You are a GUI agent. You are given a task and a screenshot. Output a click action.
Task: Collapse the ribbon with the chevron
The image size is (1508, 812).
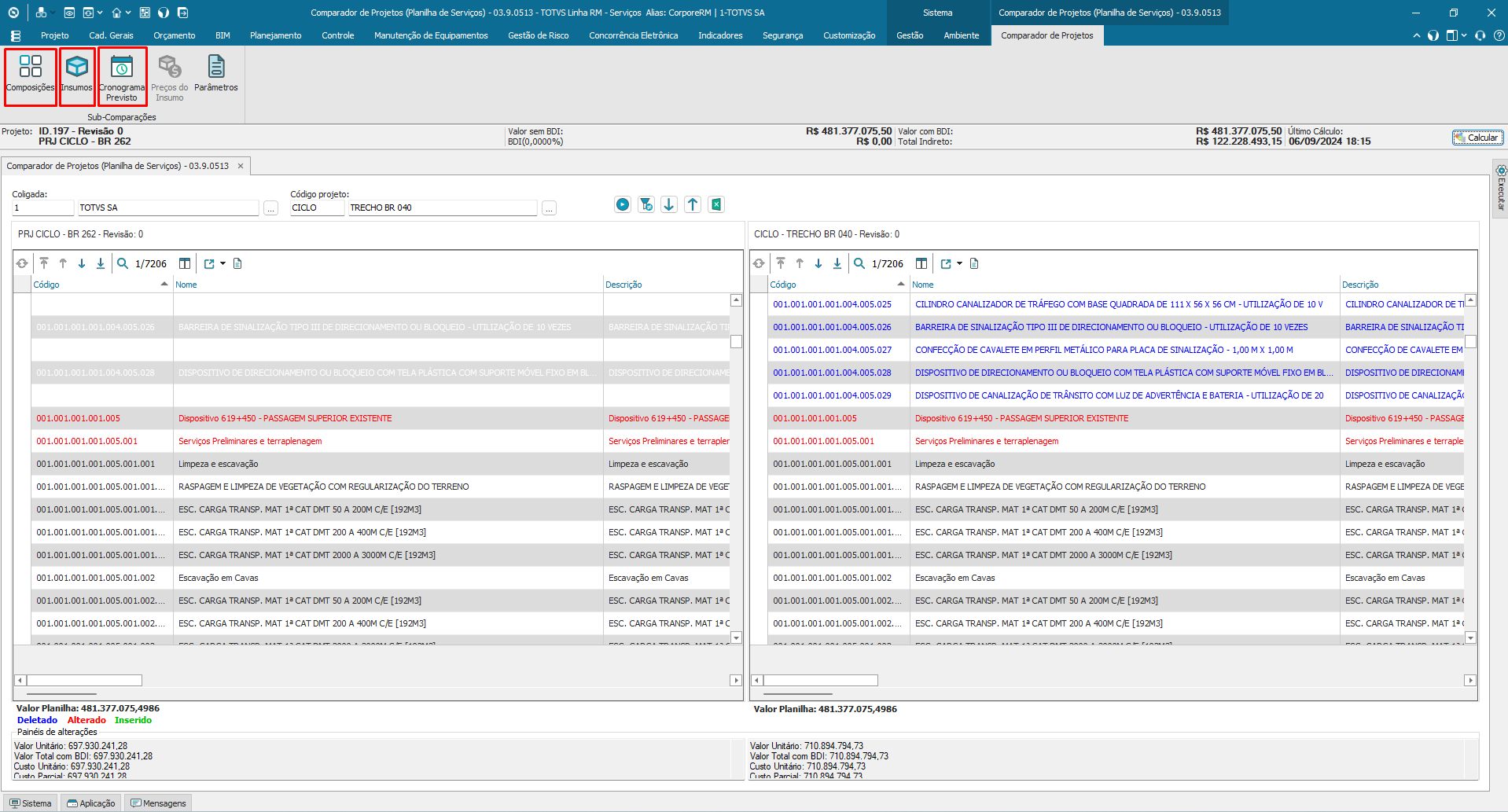point(1417,35)
